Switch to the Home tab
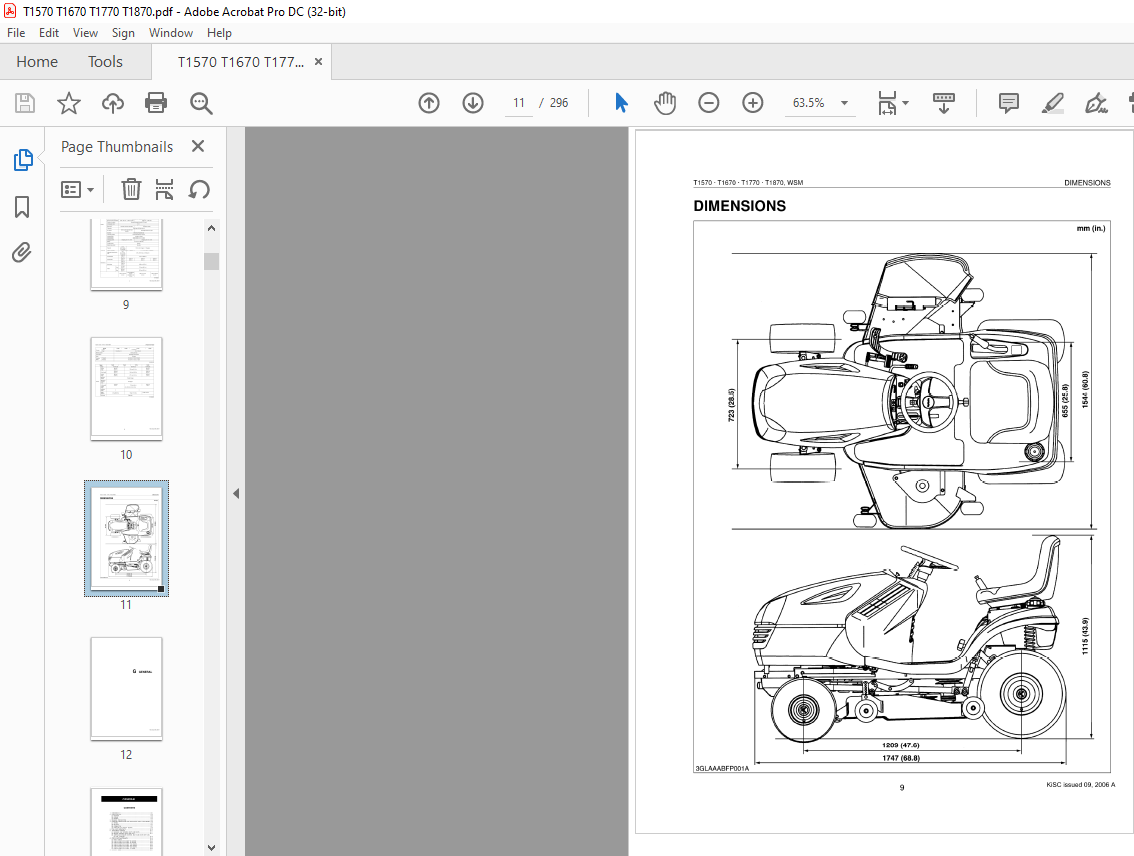This screenshot has width=1134, height=856. [x=37, y=62]
